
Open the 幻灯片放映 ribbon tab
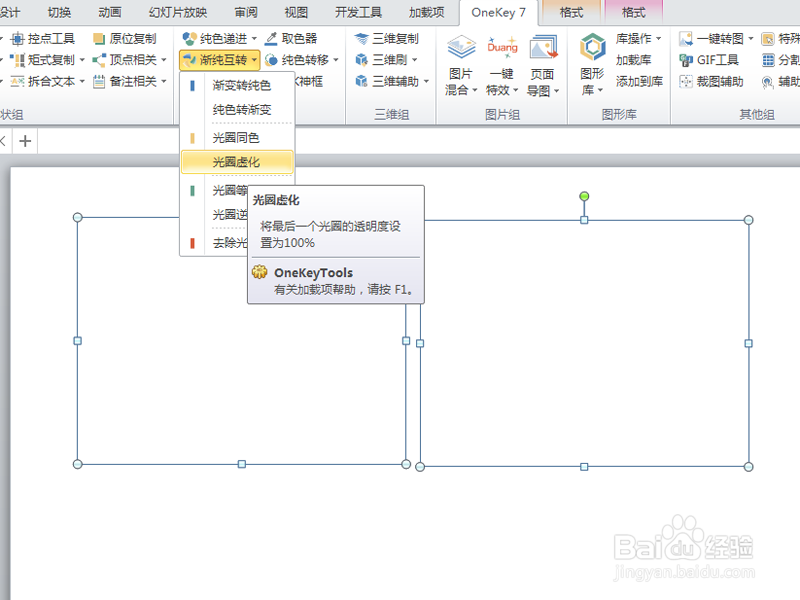[178, 12]
